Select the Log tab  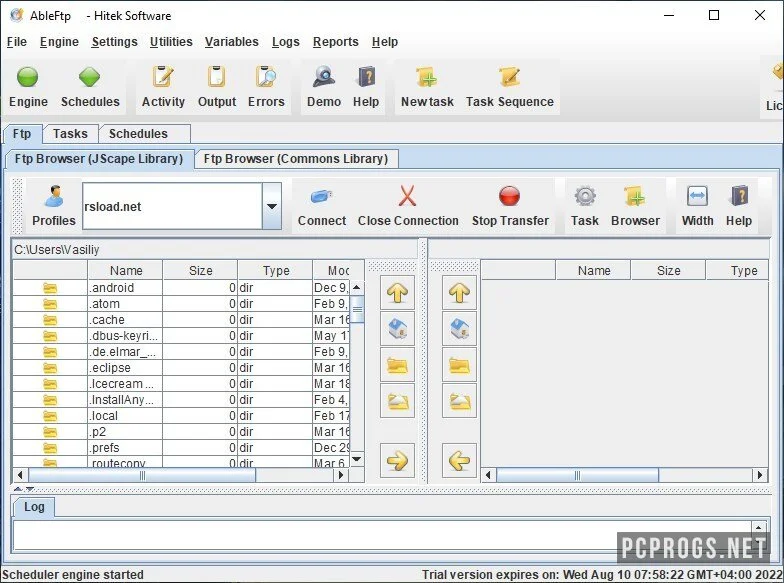(x=34, y=507)
